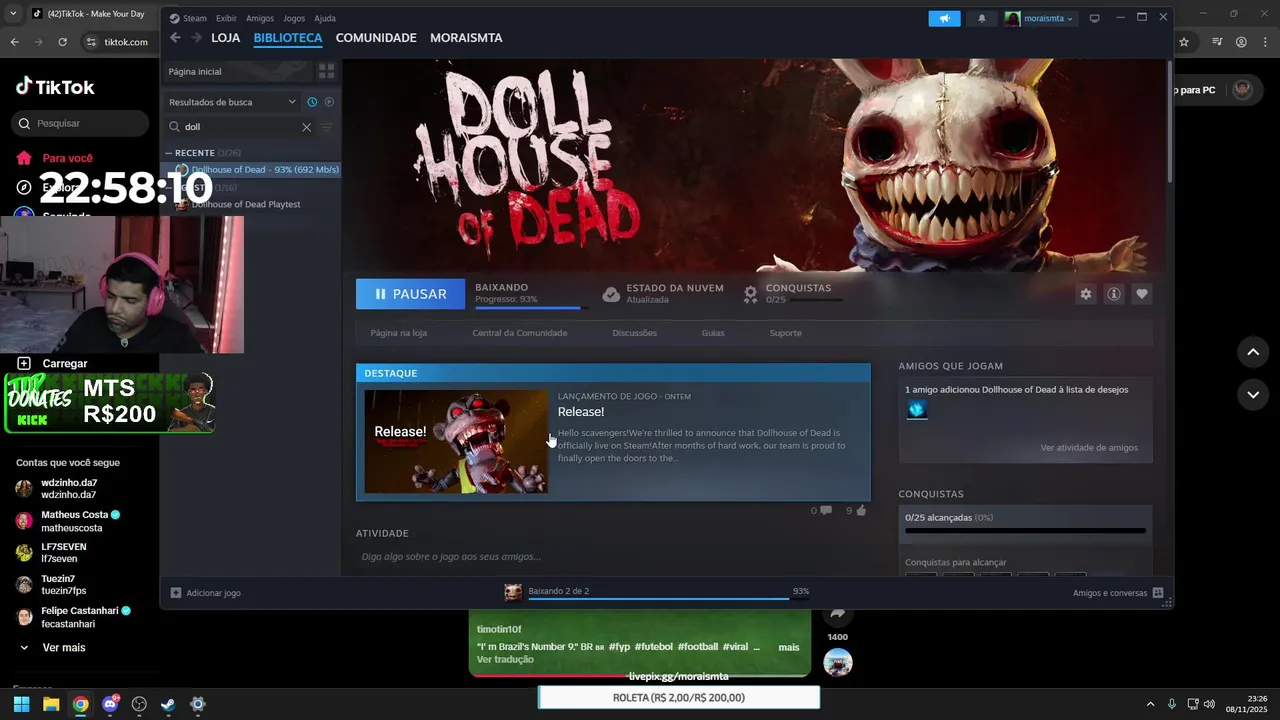Open 'Página na loja' link

(x=399, y=333)
